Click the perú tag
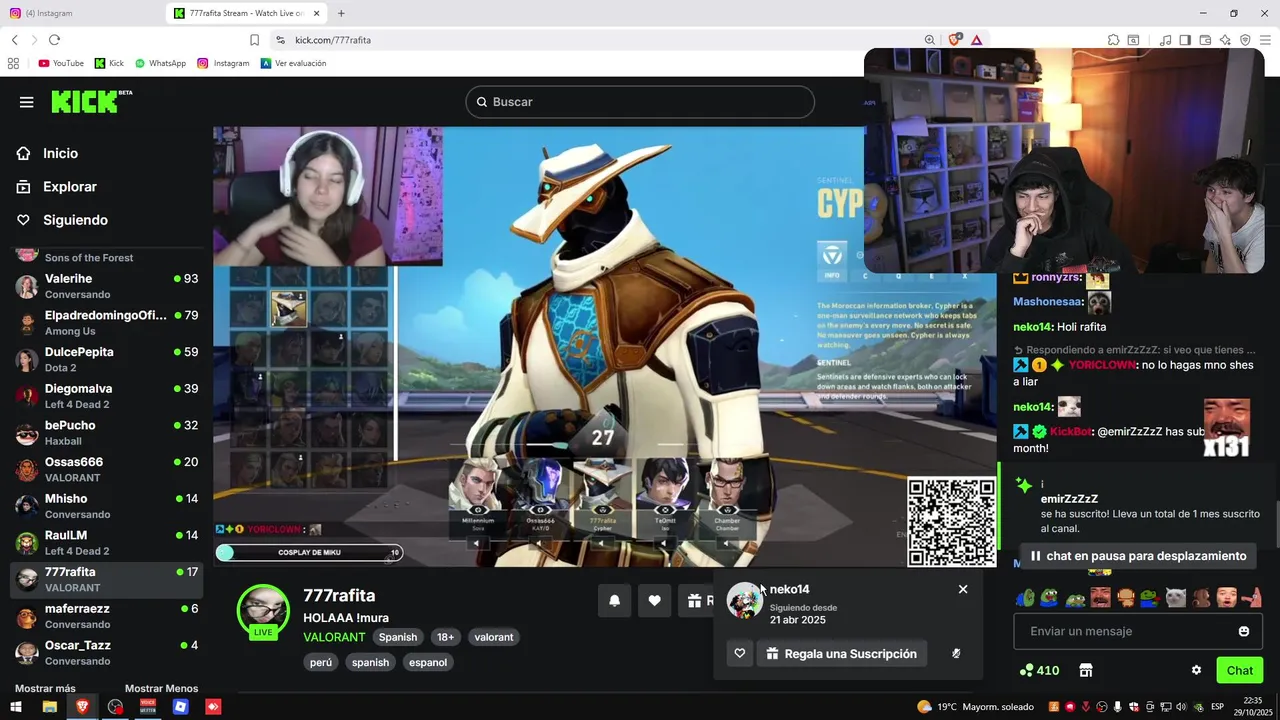The width and height of the screenshot is (1280, 720). point(321,662)
